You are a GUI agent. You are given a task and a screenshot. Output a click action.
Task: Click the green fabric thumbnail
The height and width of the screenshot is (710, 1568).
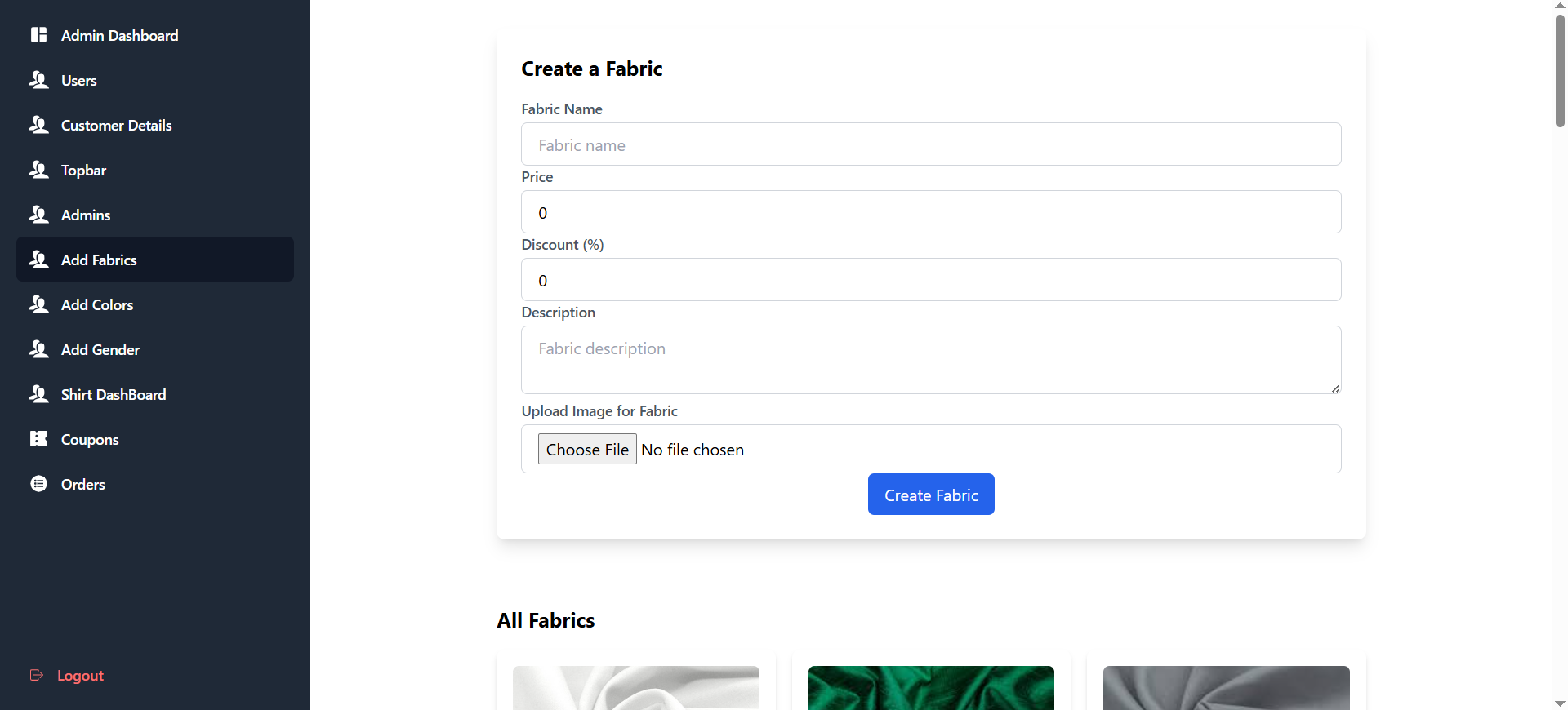pyautogui.click(x=931, y=688)
